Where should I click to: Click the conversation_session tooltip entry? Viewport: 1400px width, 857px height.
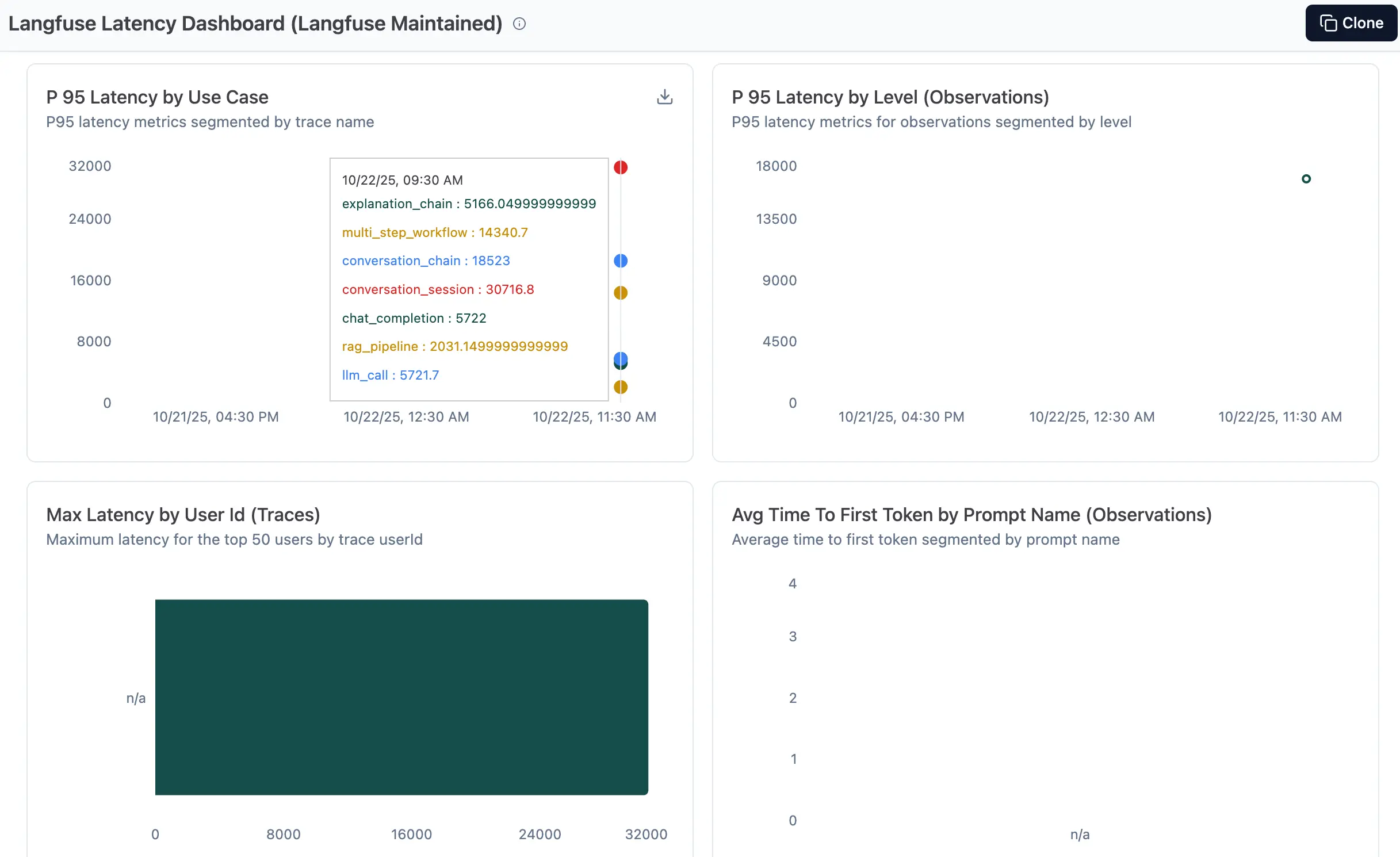click(438, 289)
